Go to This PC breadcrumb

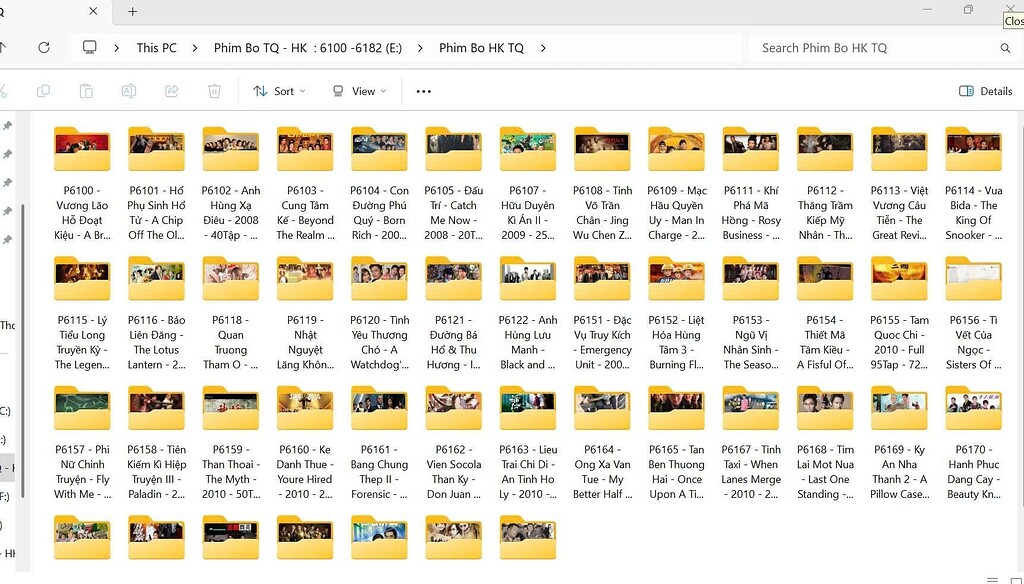tap(157, 48)
